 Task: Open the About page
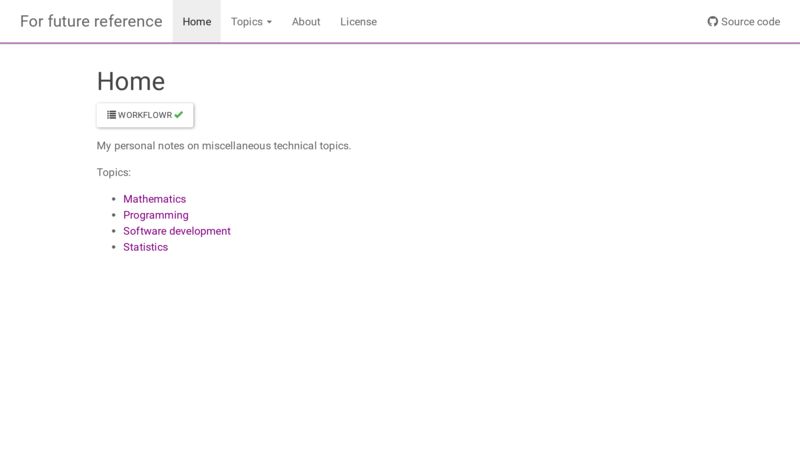(306, 21)
